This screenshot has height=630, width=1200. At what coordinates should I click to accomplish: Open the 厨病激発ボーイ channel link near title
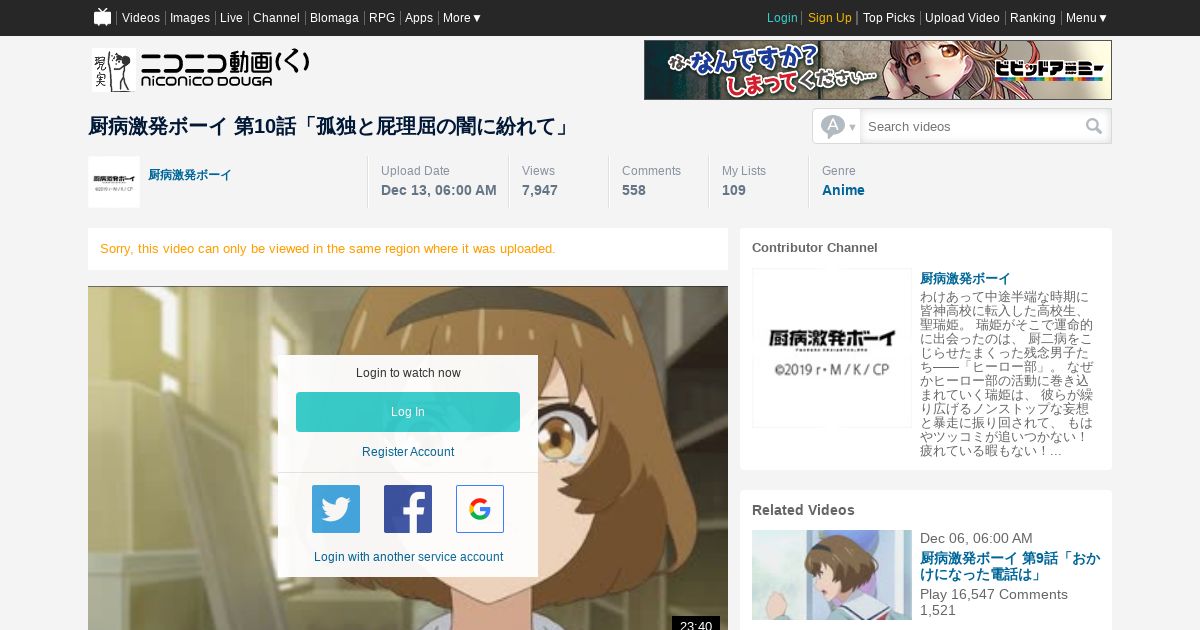pyautogui.click(x=190, y=174)
